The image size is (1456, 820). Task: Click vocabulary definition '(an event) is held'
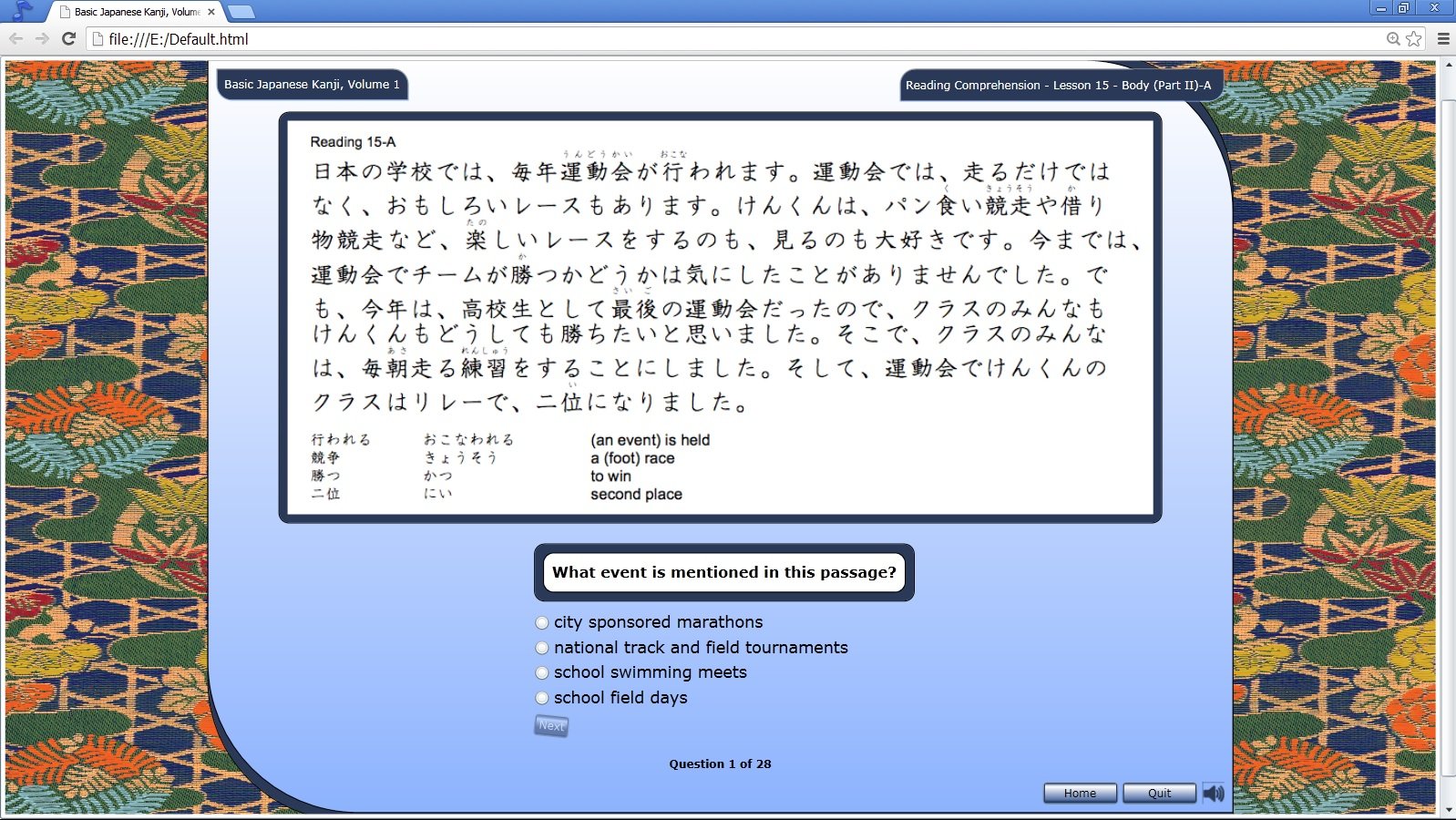point(650,440)
